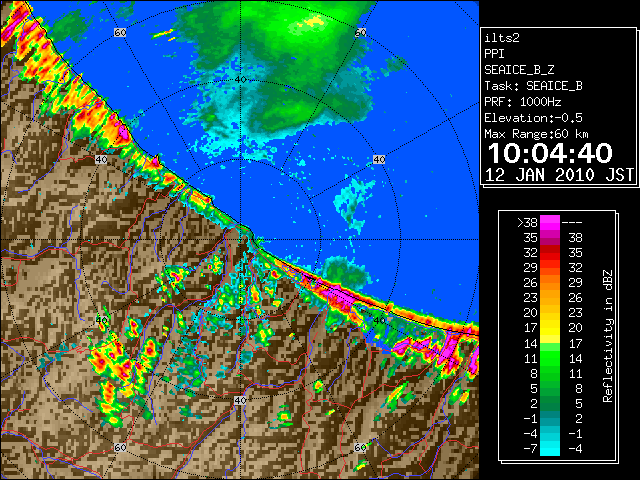This screenshot has height=480, width=640.
Task: Pick the magenta swatch beside '>38'
Action: tap(550, 222)
